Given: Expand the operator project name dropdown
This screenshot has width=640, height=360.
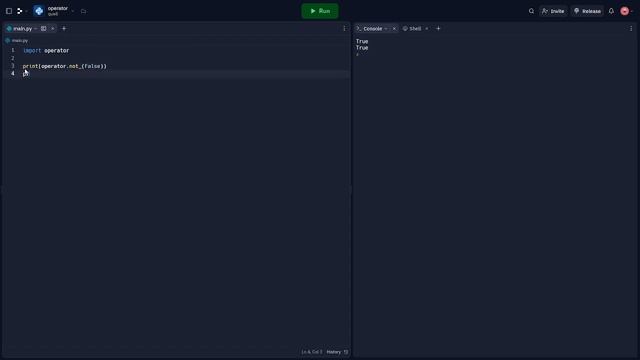Looking at the screenshot, I should point(73,11).
